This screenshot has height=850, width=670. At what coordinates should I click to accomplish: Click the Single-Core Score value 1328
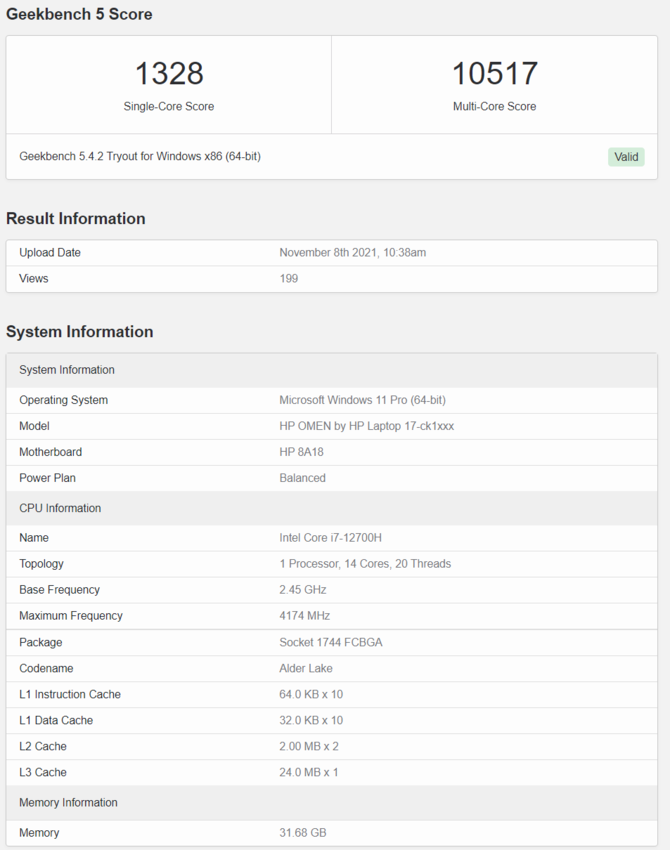(169, 73)
